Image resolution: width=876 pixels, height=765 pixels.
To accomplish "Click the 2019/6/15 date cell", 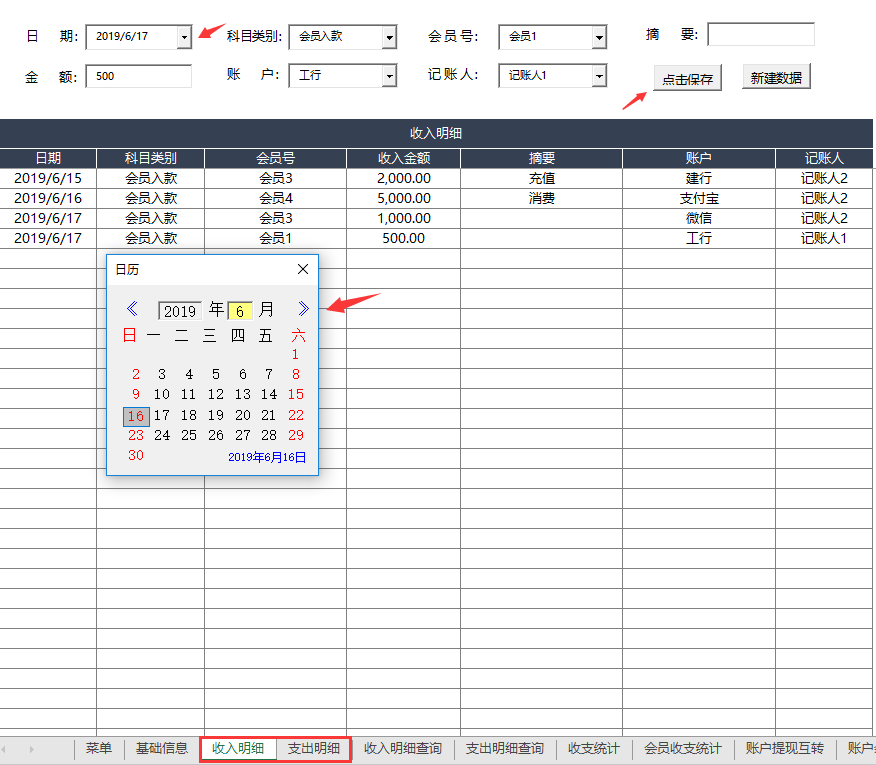I will tap(48, 178).
